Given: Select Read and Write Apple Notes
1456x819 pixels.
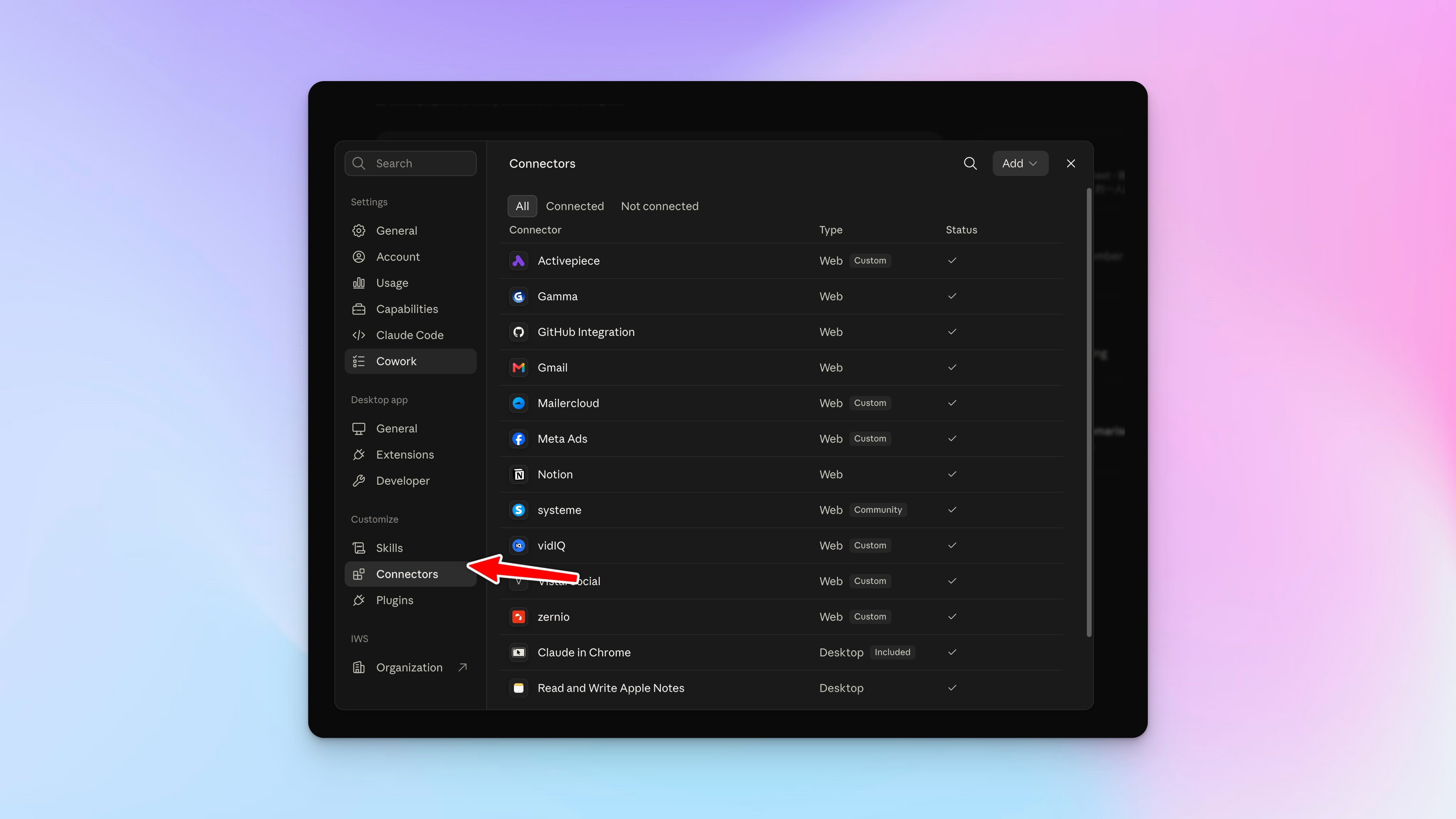Looking at the screenshot, I should (x=610, y=688).
